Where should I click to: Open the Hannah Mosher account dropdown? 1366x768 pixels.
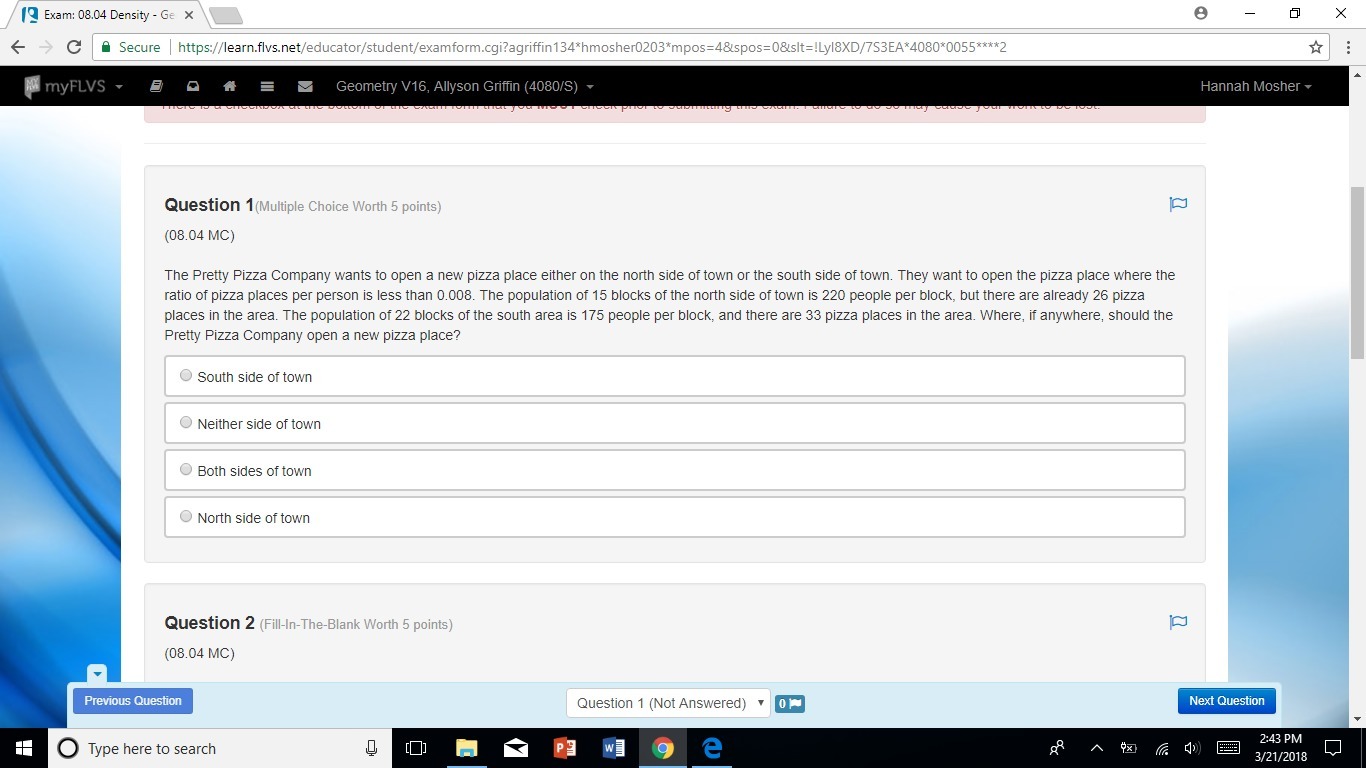1256,86
